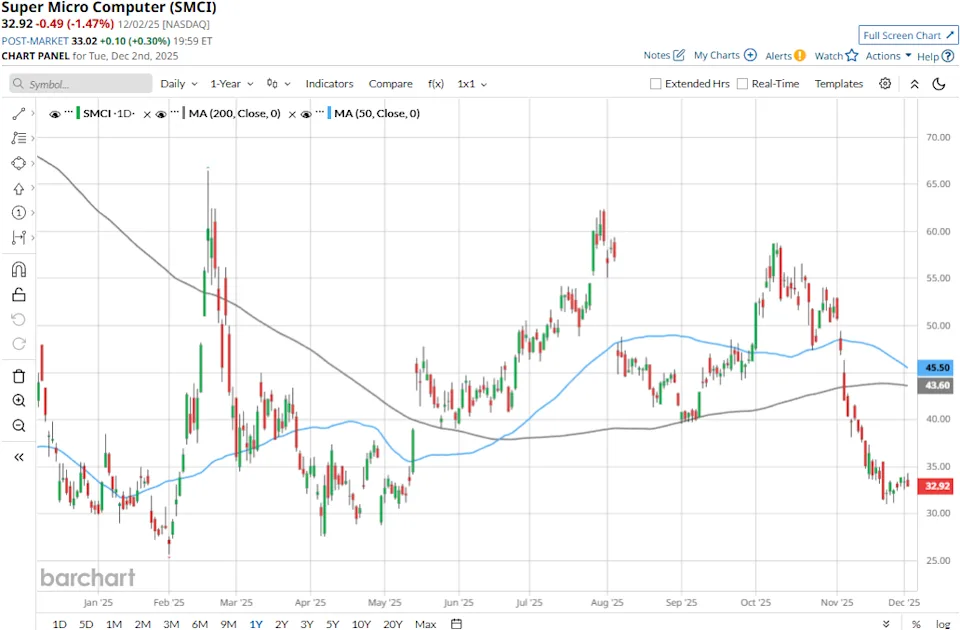Screen dimensions: 960x630
Task: Open the arrow annotation tool
Action: [x=18, y=188]
